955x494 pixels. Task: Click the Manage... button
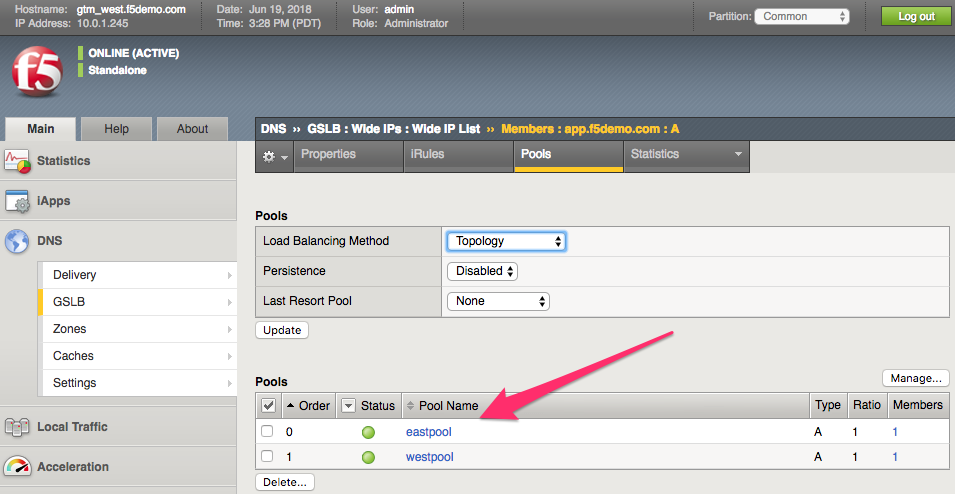[915, 378]
